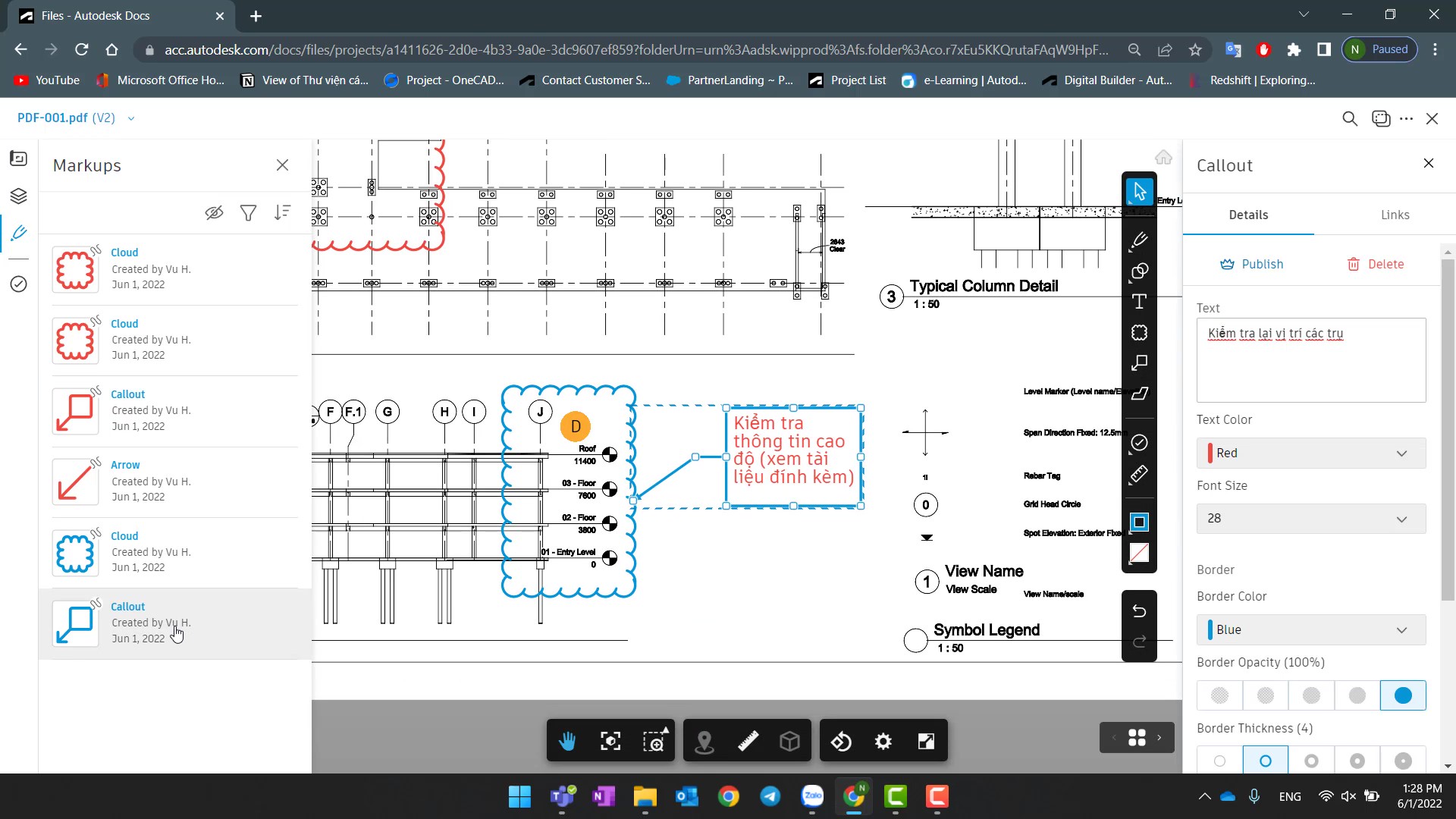The height and width of the screenshot is (819, 1456).
Task: Select the arrow pointer tool in markup toolbar
Action: tap(1139, 192)
